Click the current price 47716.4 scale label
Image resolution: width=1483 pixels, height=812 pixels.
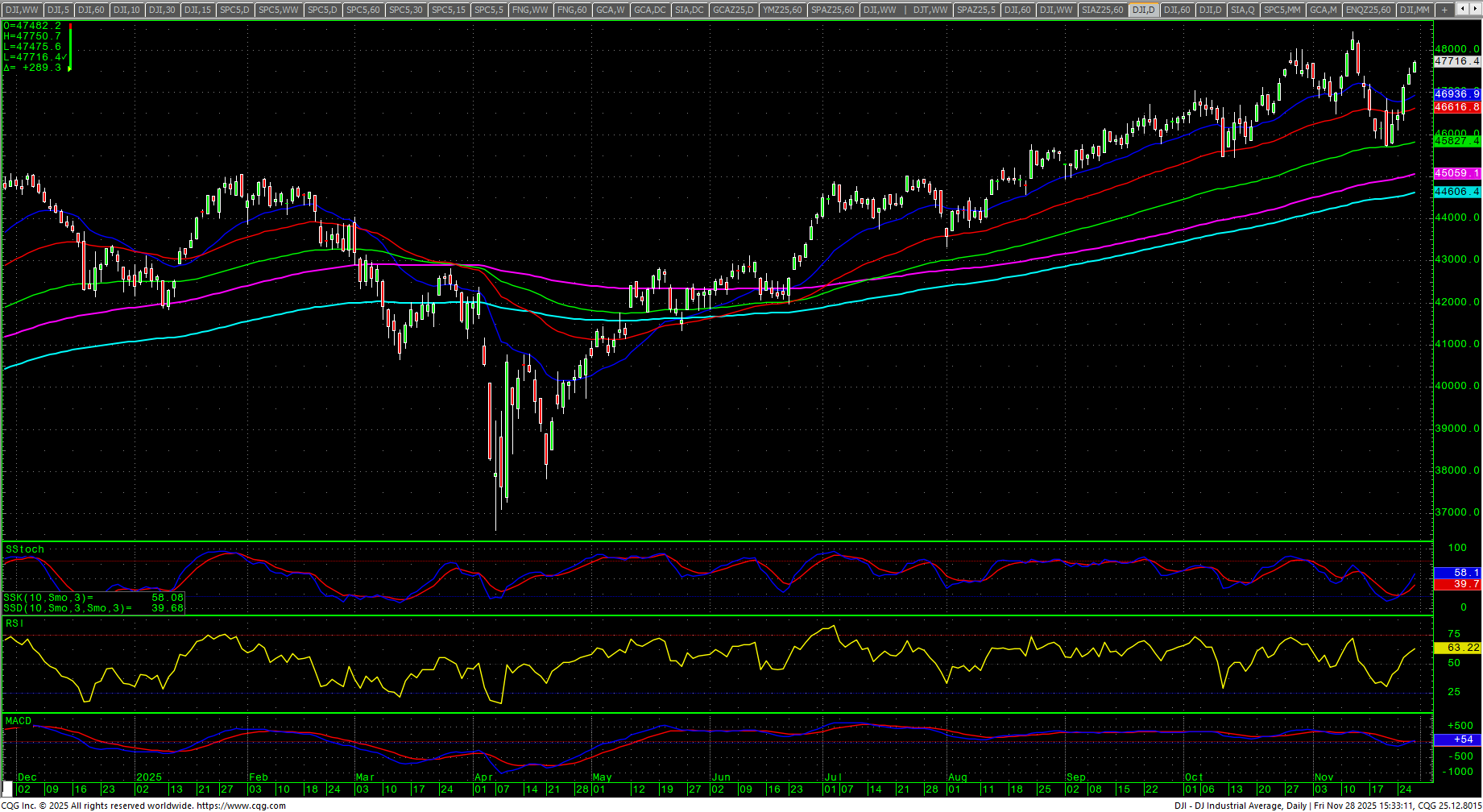[1456, 61]
